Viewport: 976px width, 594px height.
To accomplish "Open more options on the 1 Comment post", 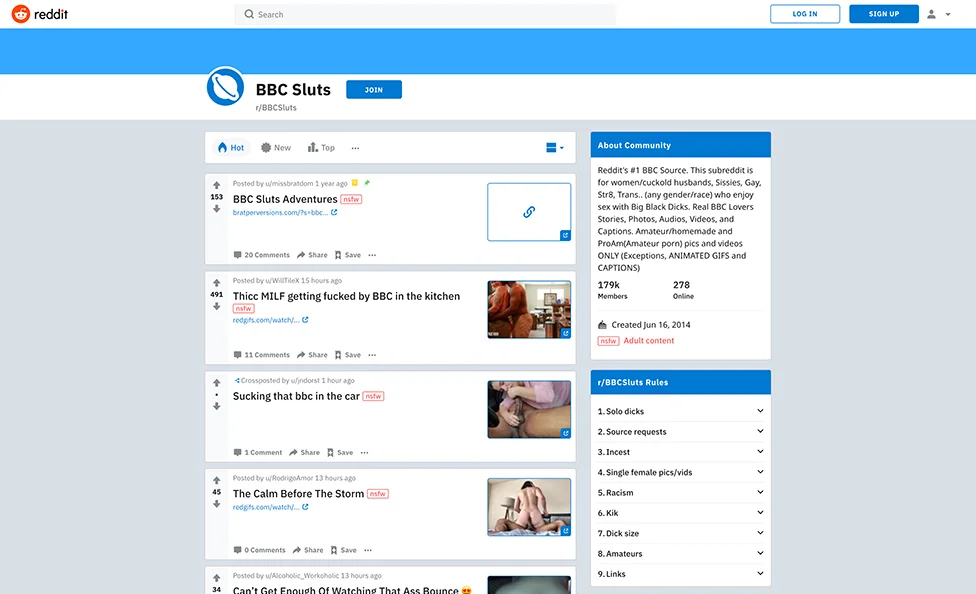I will [x=364, y=452].
